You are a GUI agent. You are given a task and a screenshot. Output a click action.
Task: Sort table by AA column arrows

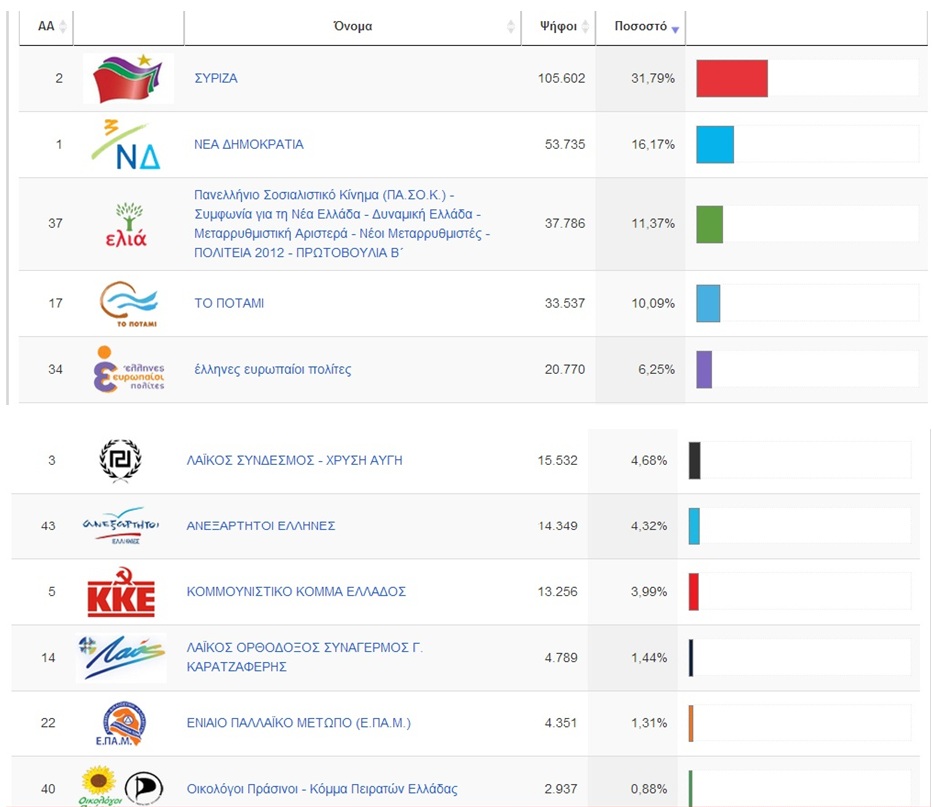click(x=64, y=27)
